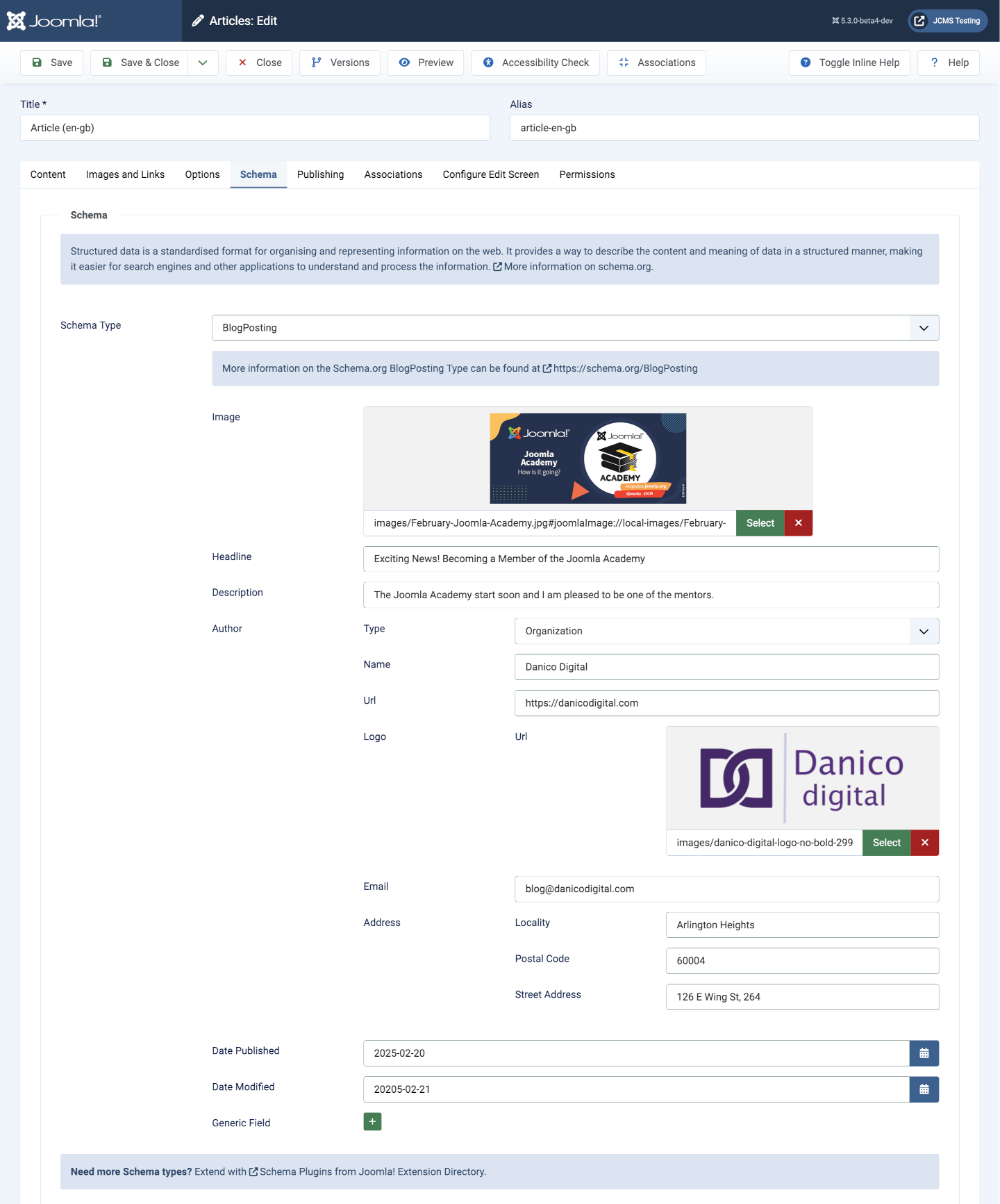Click the Street Address field
Screen dimensions: 1000x1204
(x=802, y=997)
